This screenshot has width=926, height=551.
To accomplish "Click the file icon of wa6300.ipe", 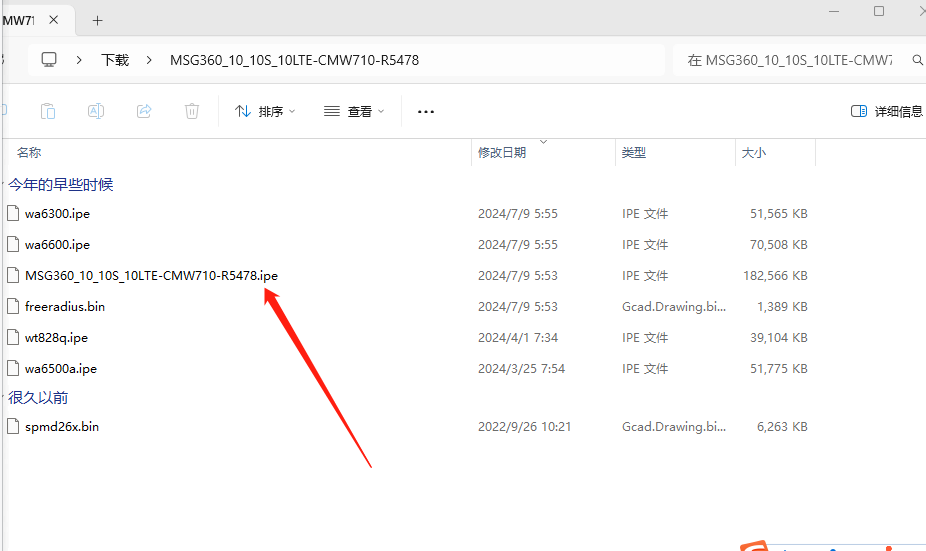I will tap(13, 213).
